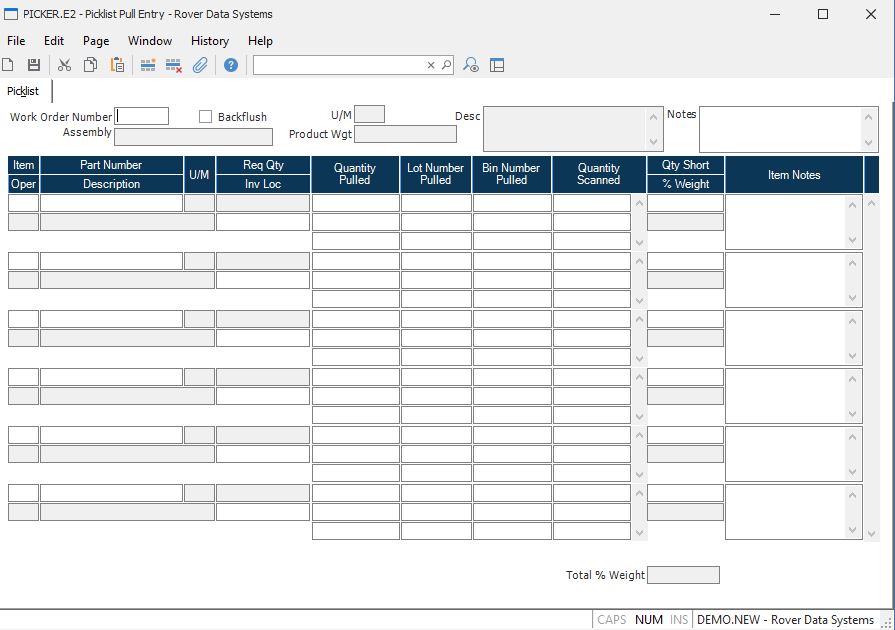Click the search magnifier icon
Viewport: 895px width, 630px height.
(x=446, y=65)
